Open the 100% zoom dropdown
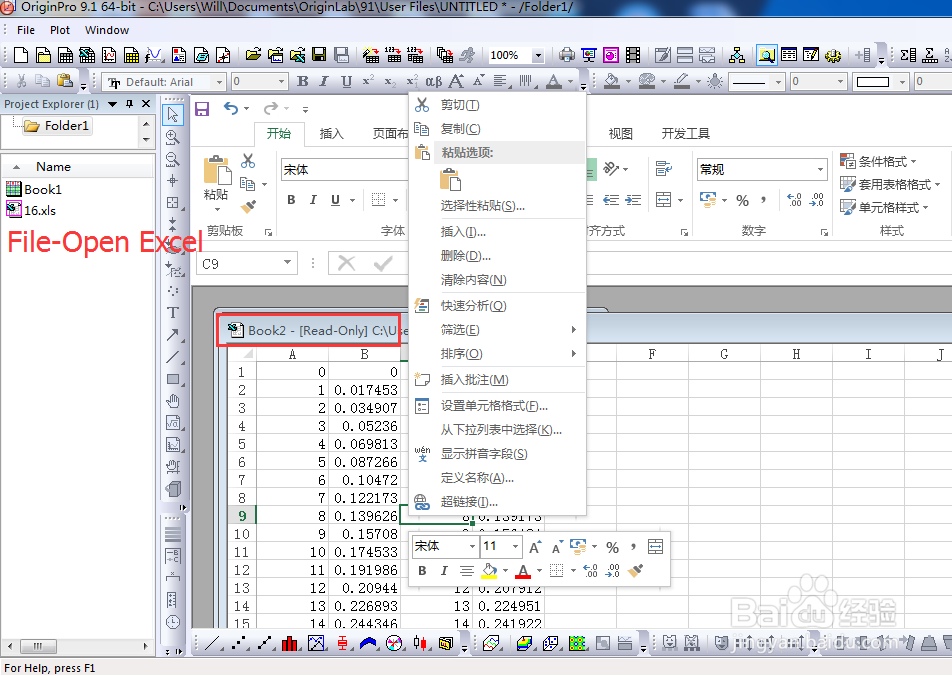 (x=538, y=55)
